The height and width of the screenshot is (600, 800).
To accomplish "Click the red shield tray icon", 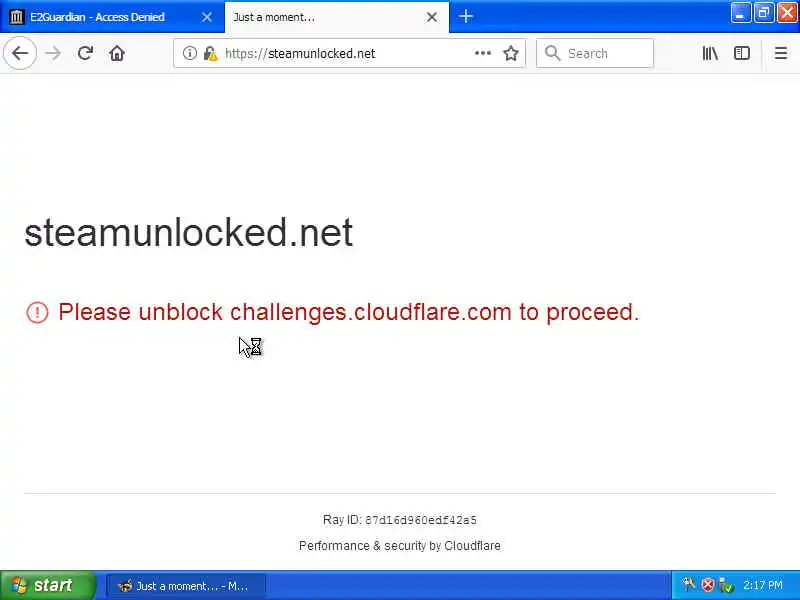I will click(707, 585).
